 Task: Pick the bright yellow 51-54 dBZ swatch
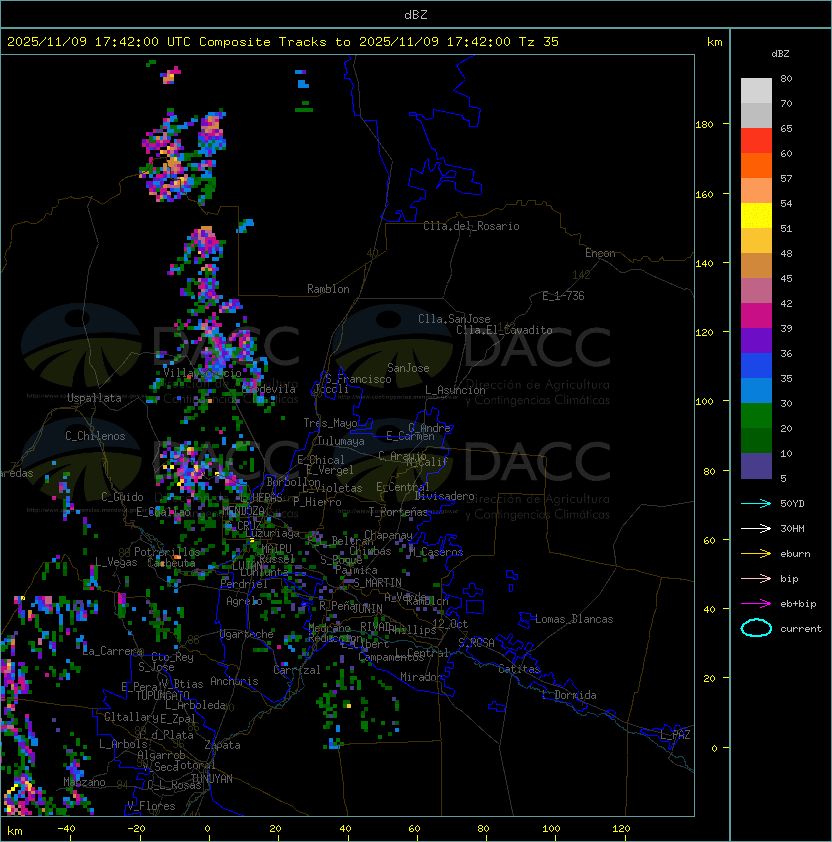point(756,216)
